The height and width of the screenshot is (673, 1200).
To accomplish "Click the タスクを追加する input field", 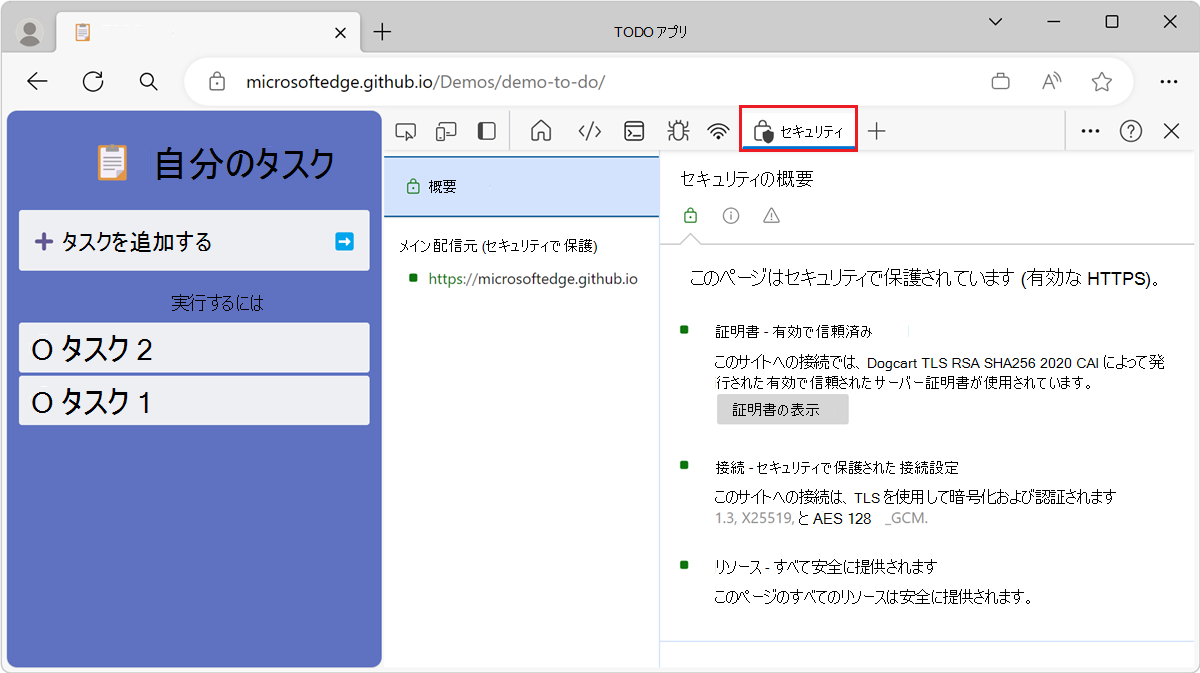I will point(194,241).
